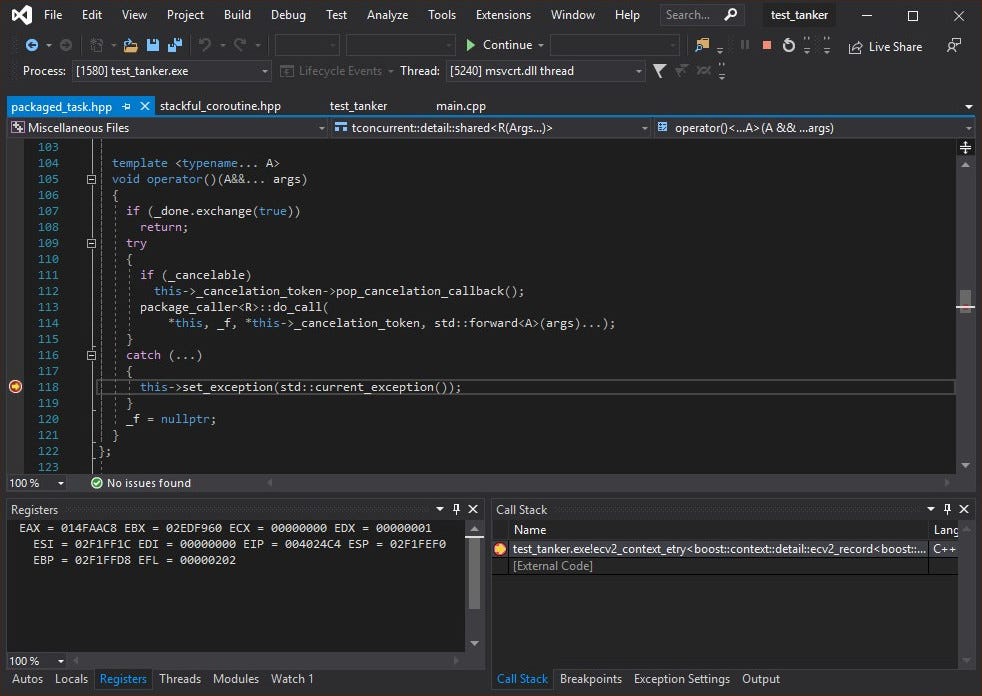Open the Debug menu
Image resolution: width=982 pixels, height=696 pixels.
[288, 15]
